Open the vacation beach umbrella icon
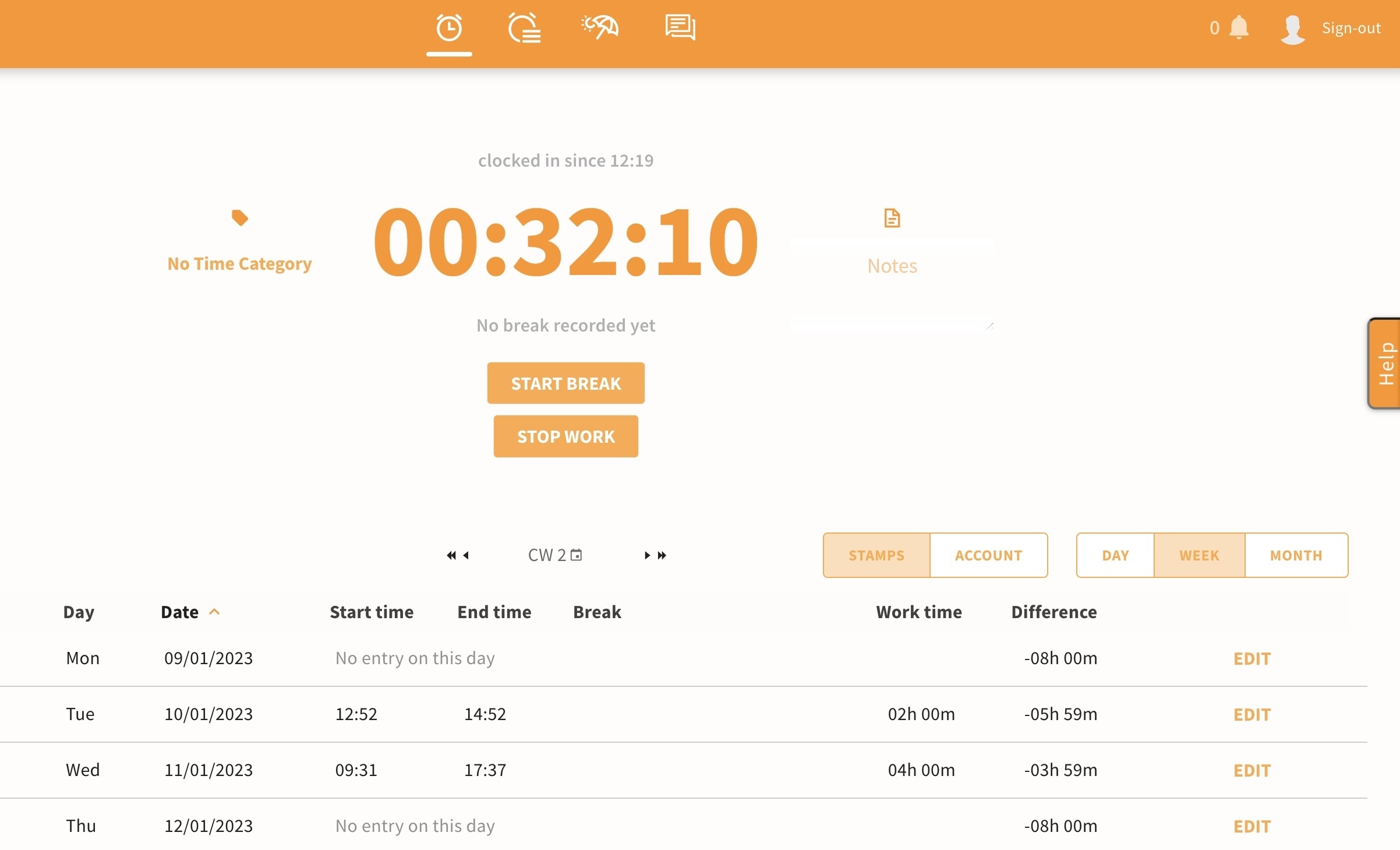 pos(600,27)
